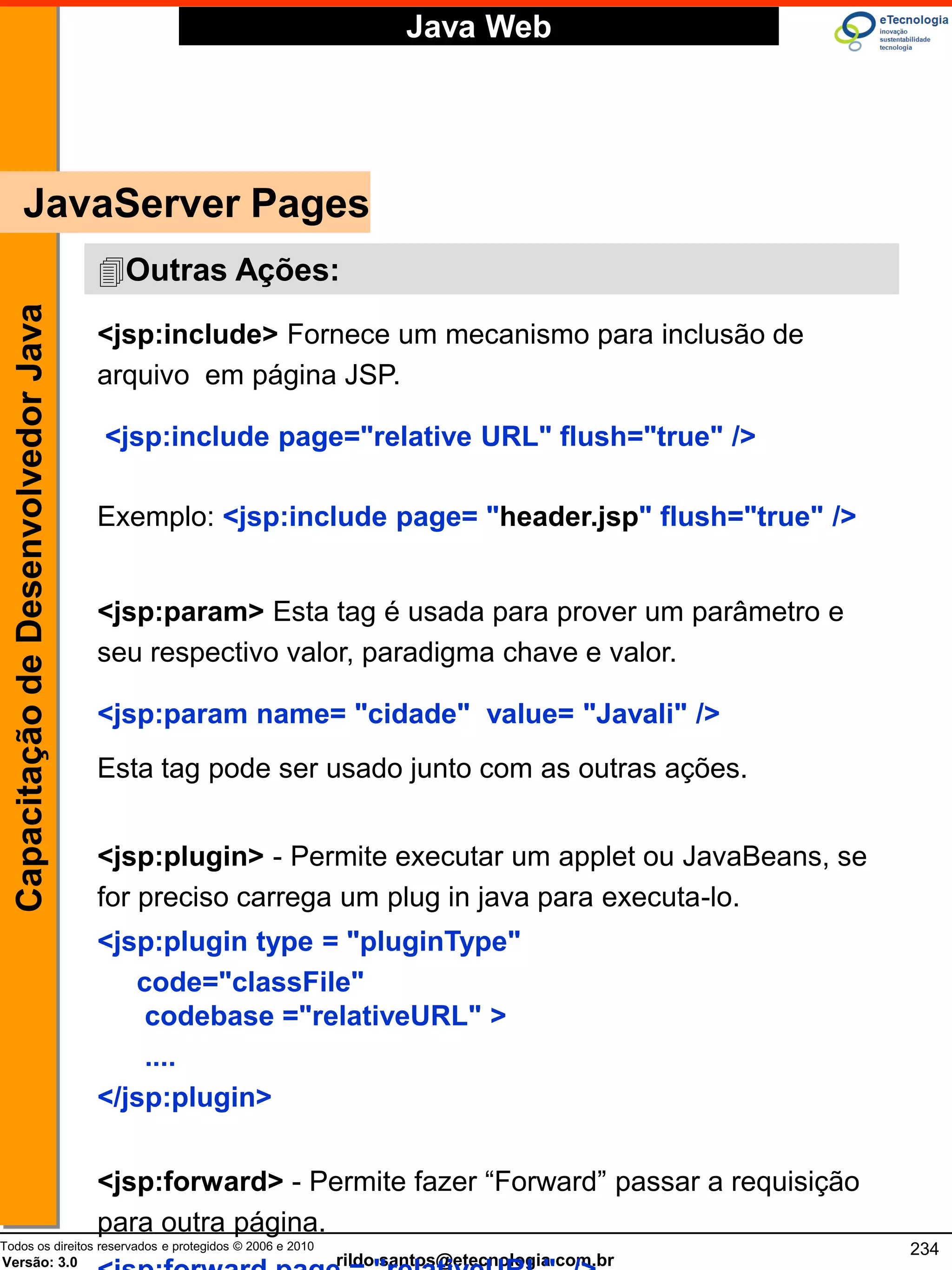Viewport: 952px width, 1270px height.
Task: Click the jsp:include relative URL syntax line
Action: (x=430, y=436)
